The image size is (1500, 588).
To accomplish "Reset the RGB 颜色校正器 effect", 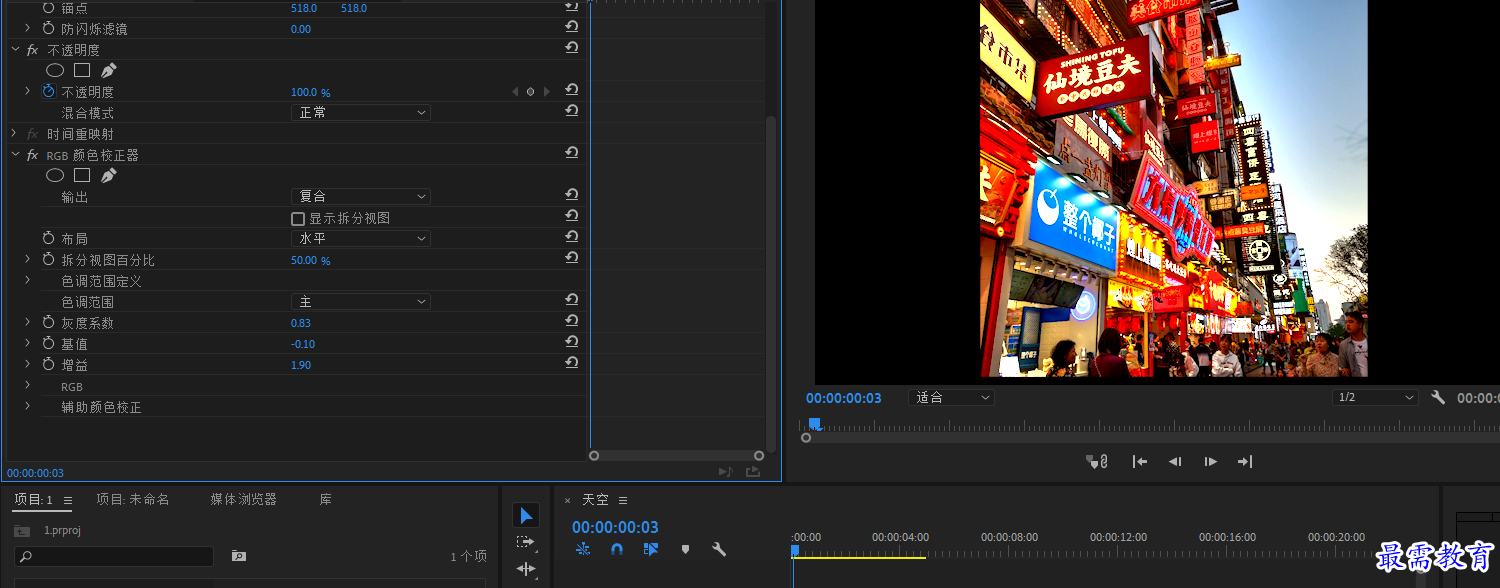I will click(x=572, y=153).
